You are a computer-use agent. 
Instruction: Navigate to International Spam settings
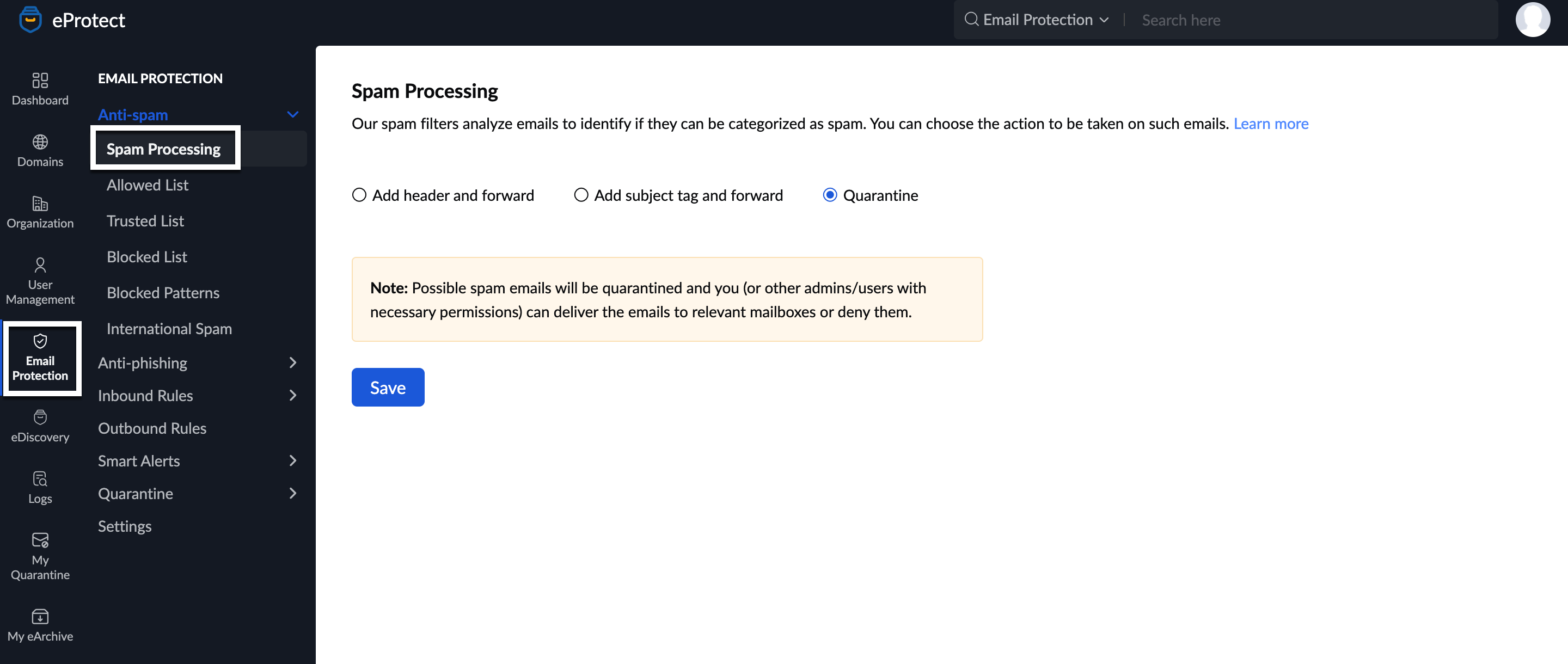(169, 328)
